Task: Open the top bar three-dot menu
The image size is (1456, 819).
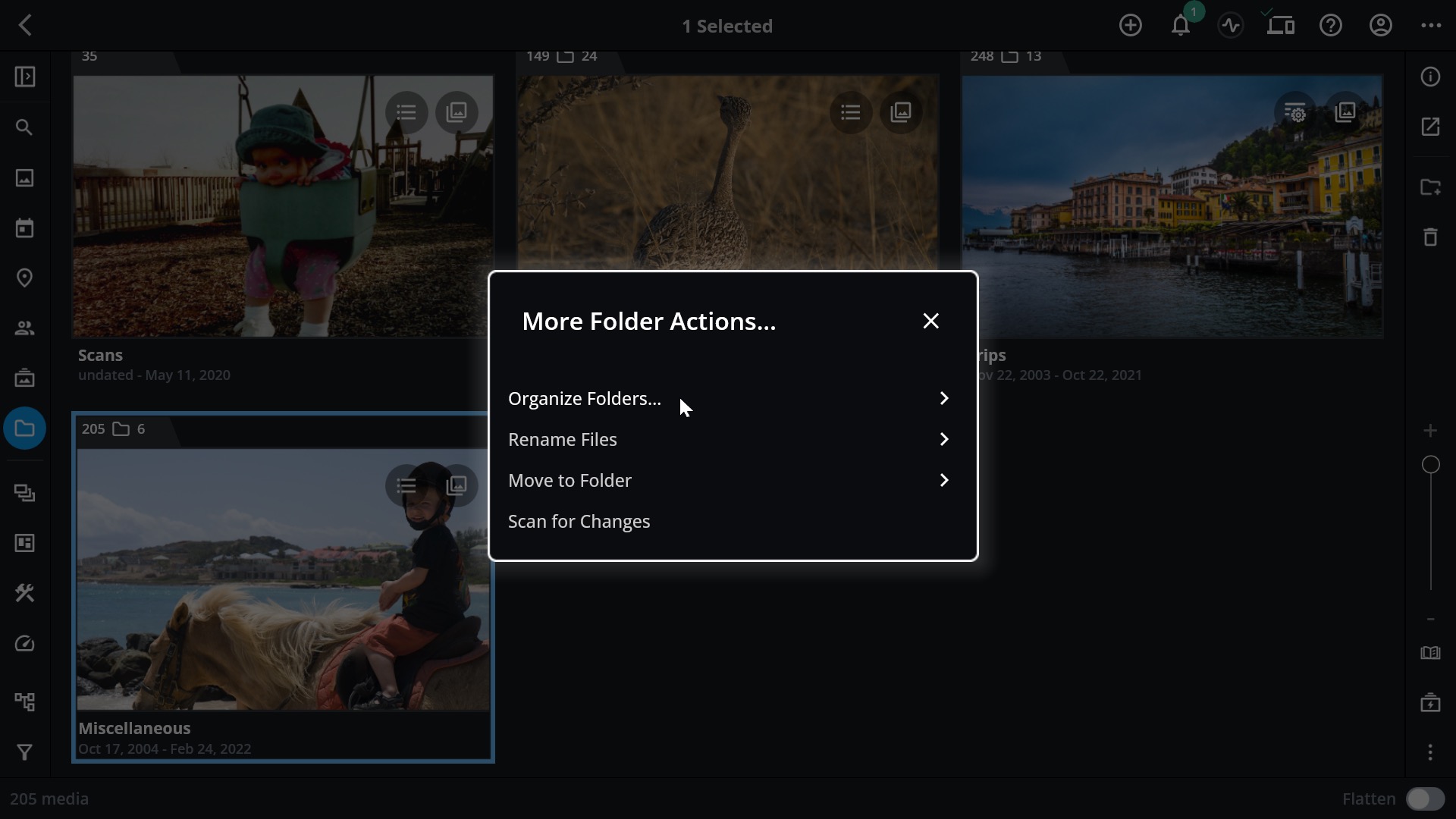Action: pyautogui.click(x=1430, y=26)
